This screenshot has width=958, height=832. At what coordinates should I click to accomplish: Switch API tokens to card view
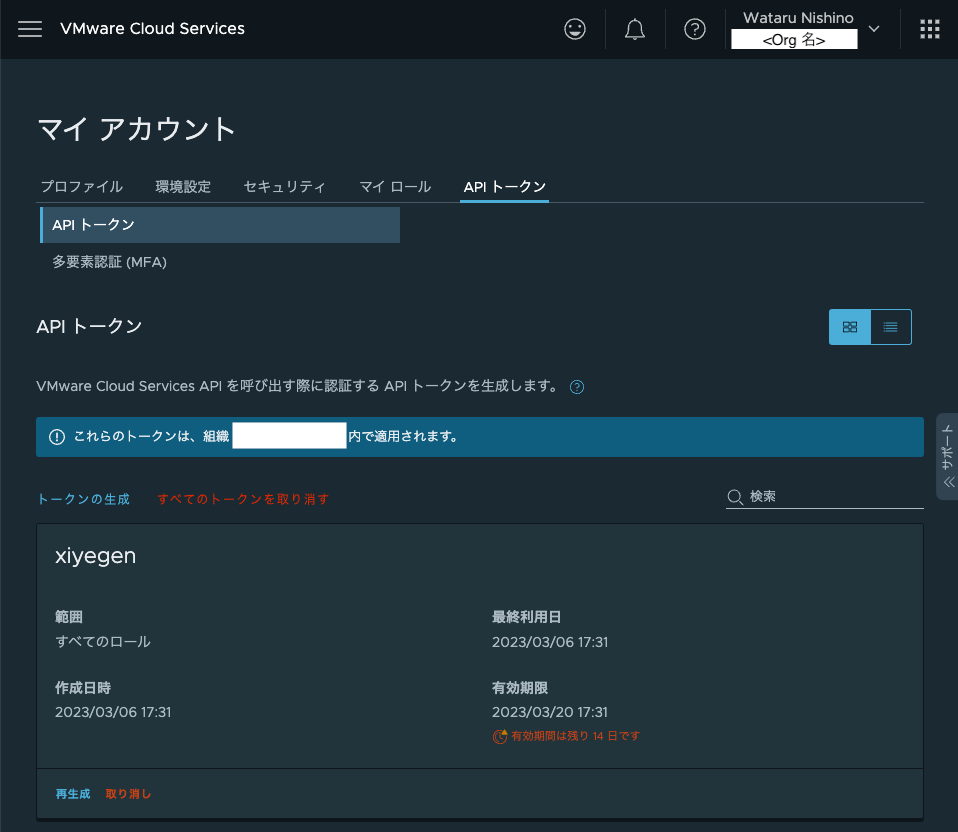coord(849,326)
